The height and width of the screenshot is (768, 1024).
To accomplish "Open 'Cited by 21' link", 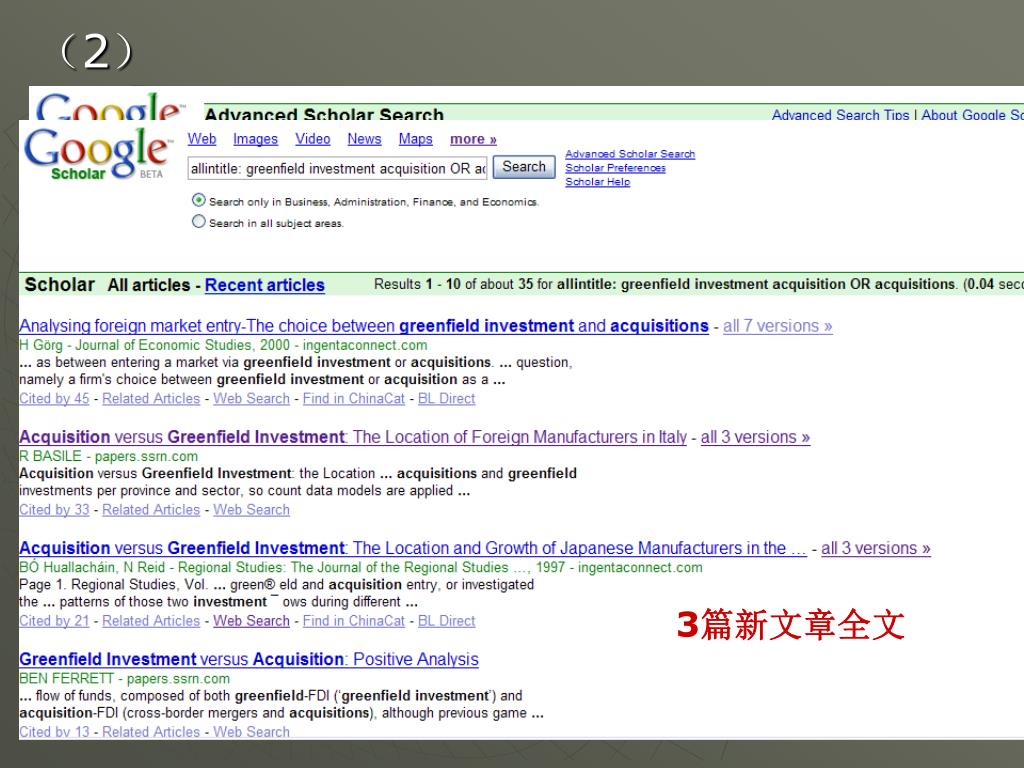I will [x=54, y=620].
